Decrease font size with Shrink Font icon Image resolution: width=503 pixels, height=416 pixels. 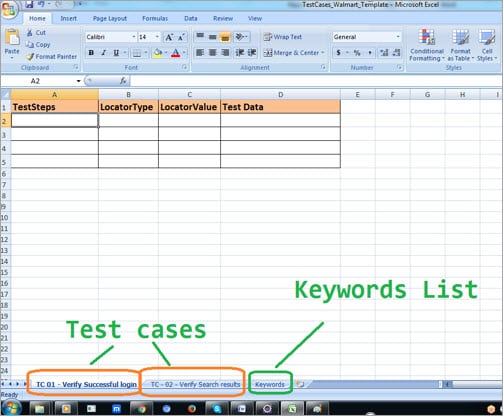coord(181,37)
